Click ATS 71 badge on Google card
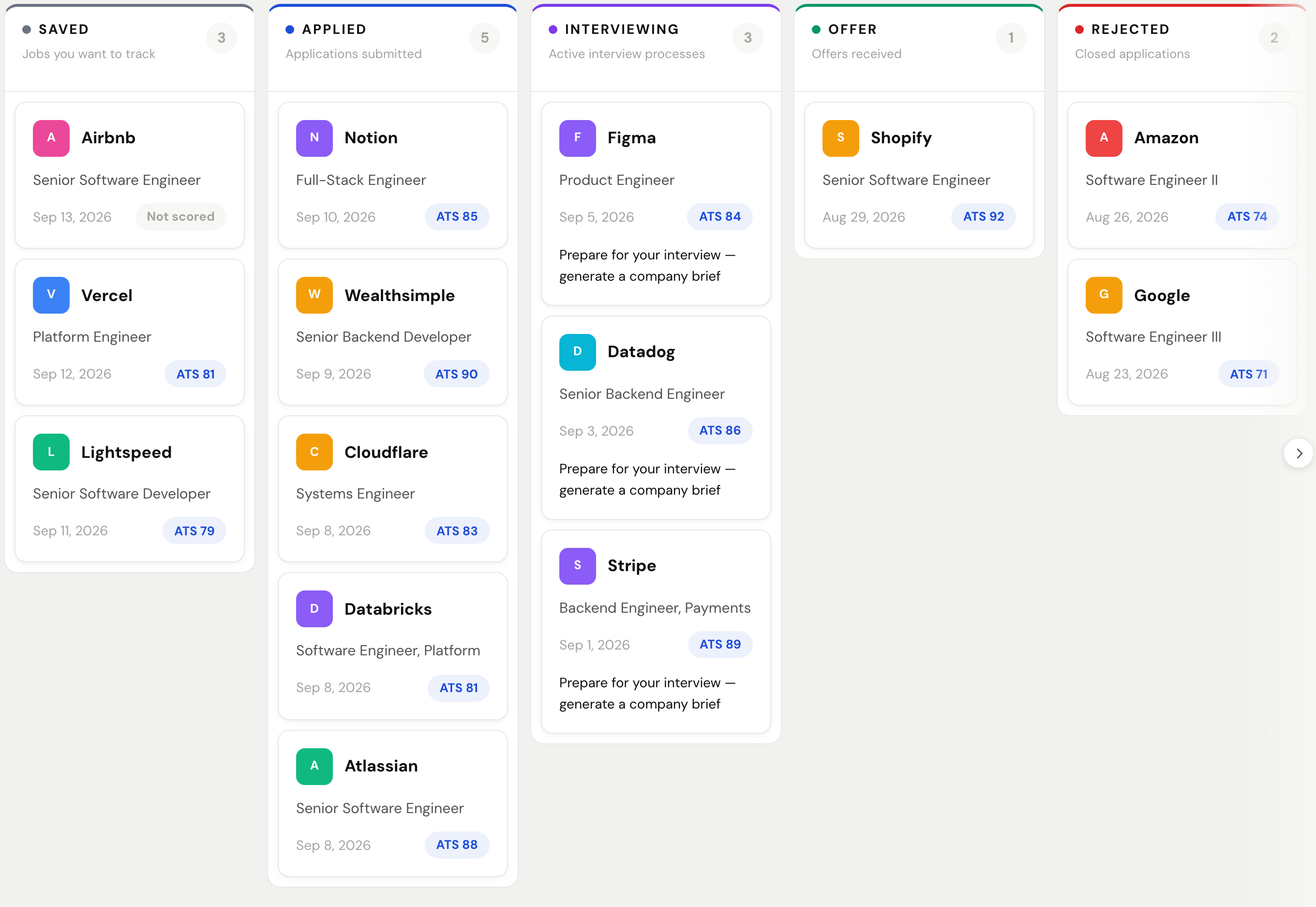The width and height of the screenshot is (1316, 907). 1248,374
